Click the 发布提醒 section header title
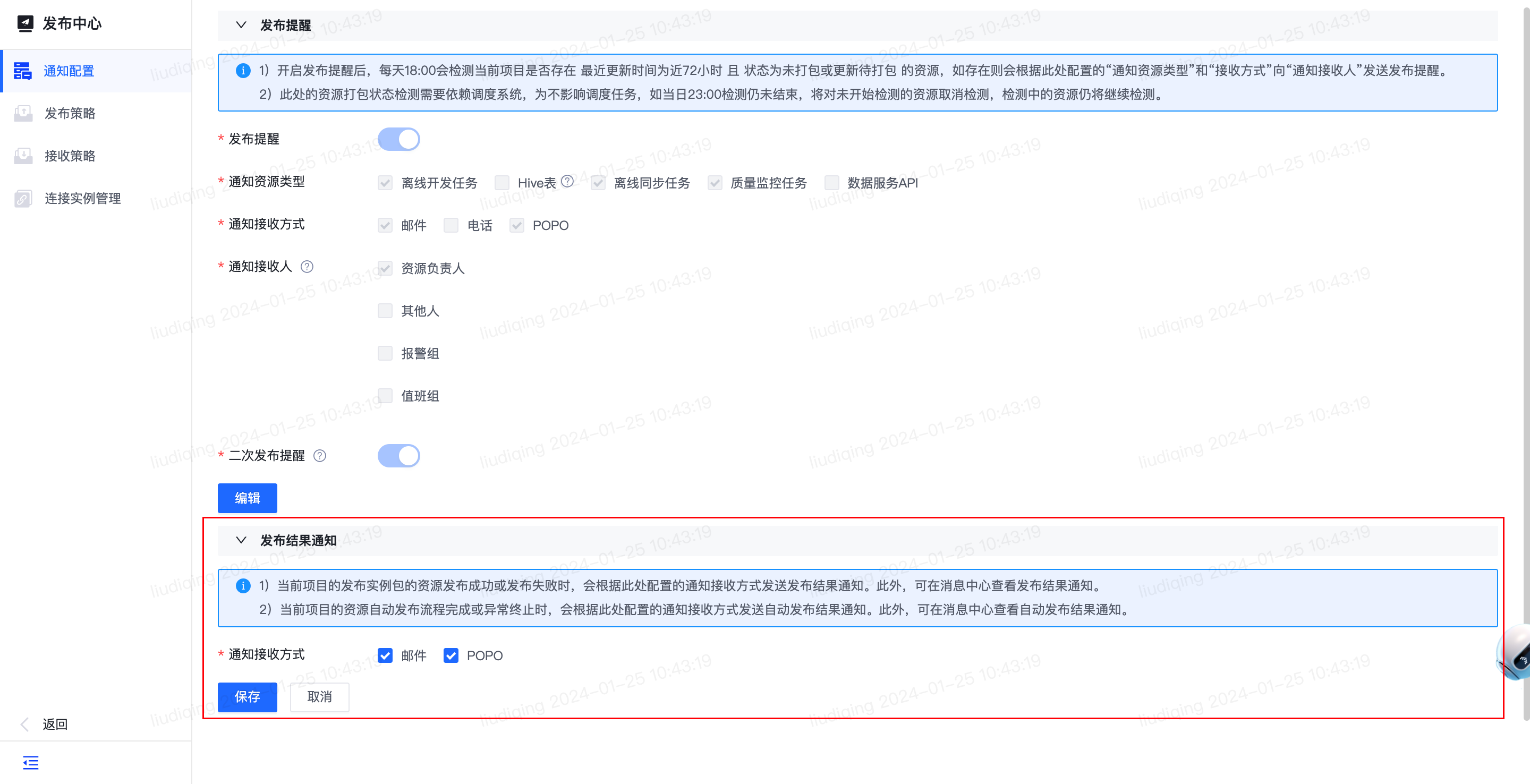 [x=286, y=25]
